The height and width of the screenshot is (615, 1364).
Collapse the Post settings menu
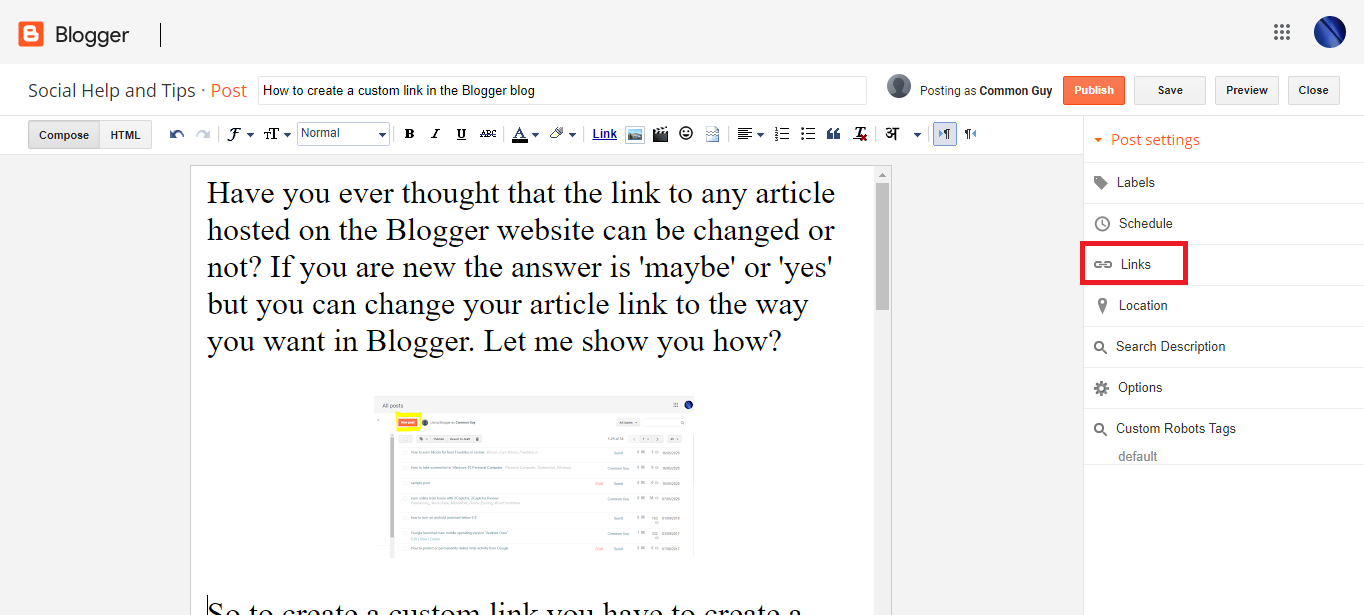[1099, 139]
